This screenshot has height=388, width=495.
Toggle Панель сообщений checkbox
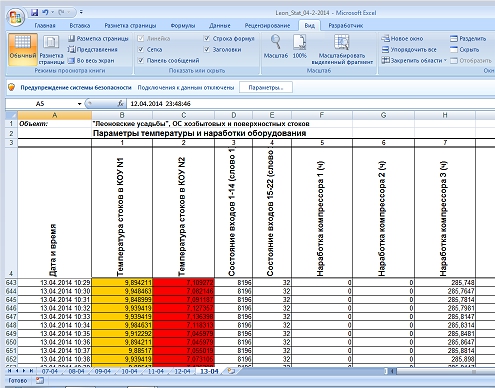(141, 61)
